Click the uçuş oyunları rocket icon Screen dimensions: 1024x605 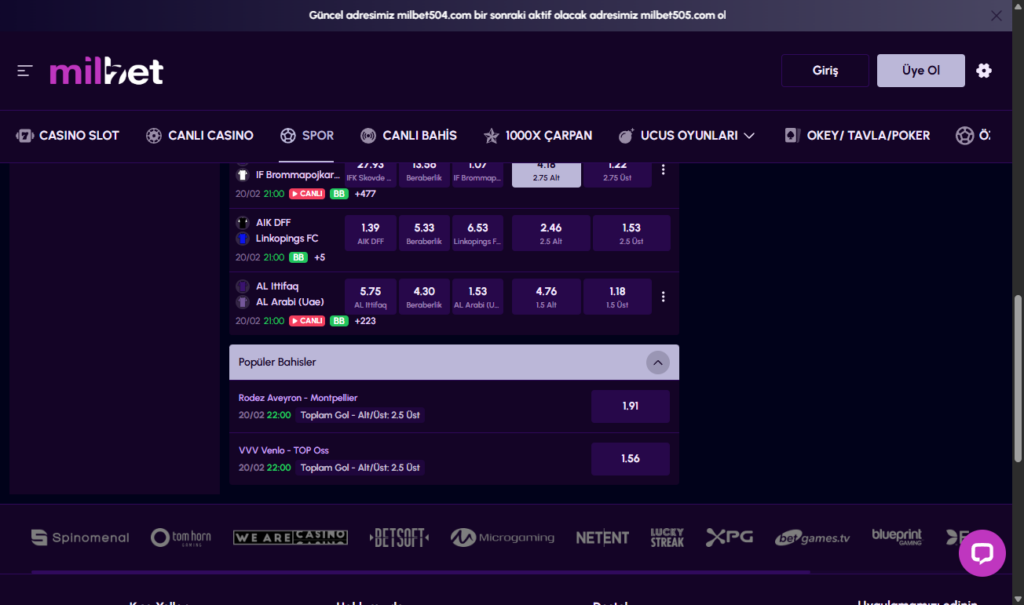(x=626, y=136)
